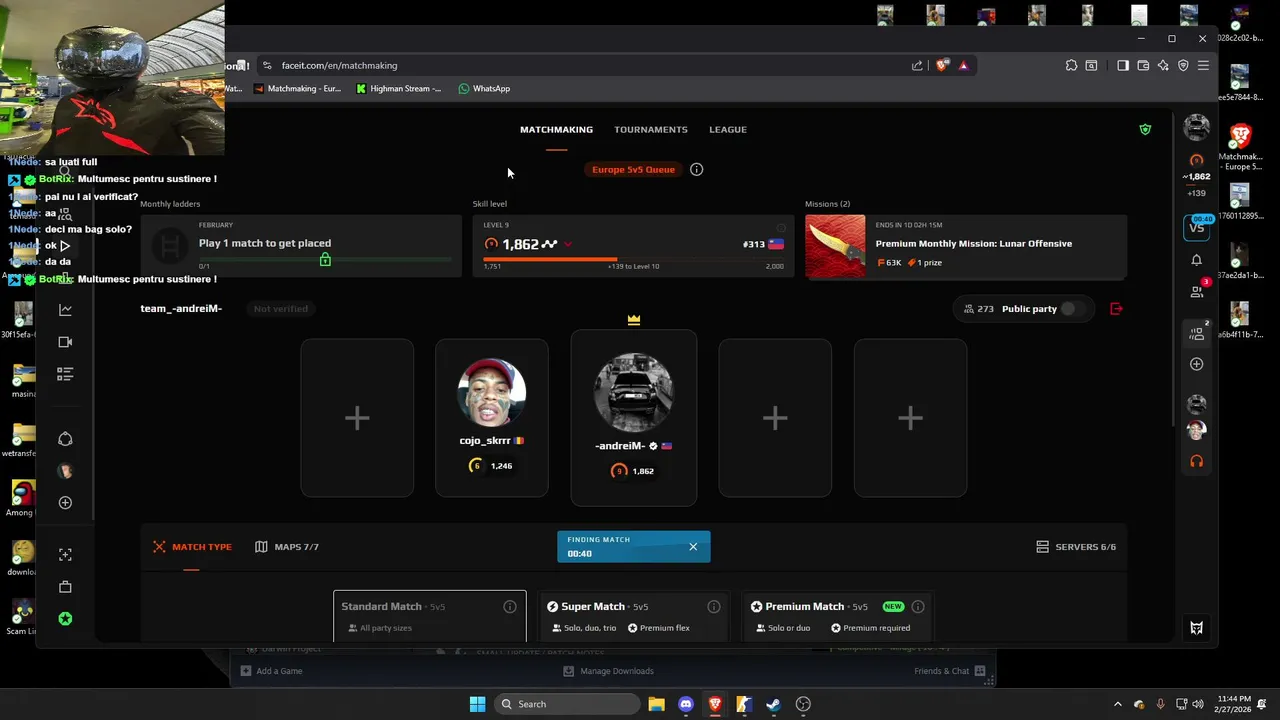This screenshot has height=720, width=1280.
Task: Switch to the Tournaments tab
Action: (x=651, y=129)
